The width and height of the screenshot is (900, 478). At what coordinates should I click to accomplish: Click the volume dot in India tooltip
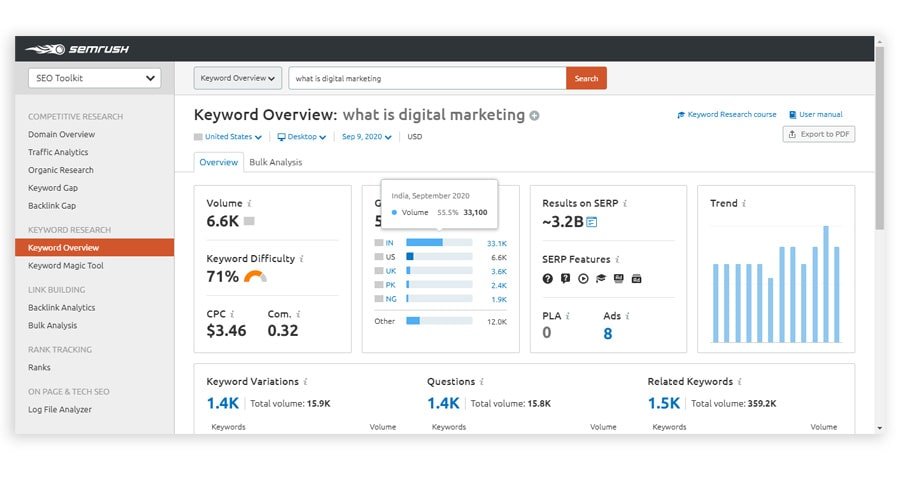394,212
